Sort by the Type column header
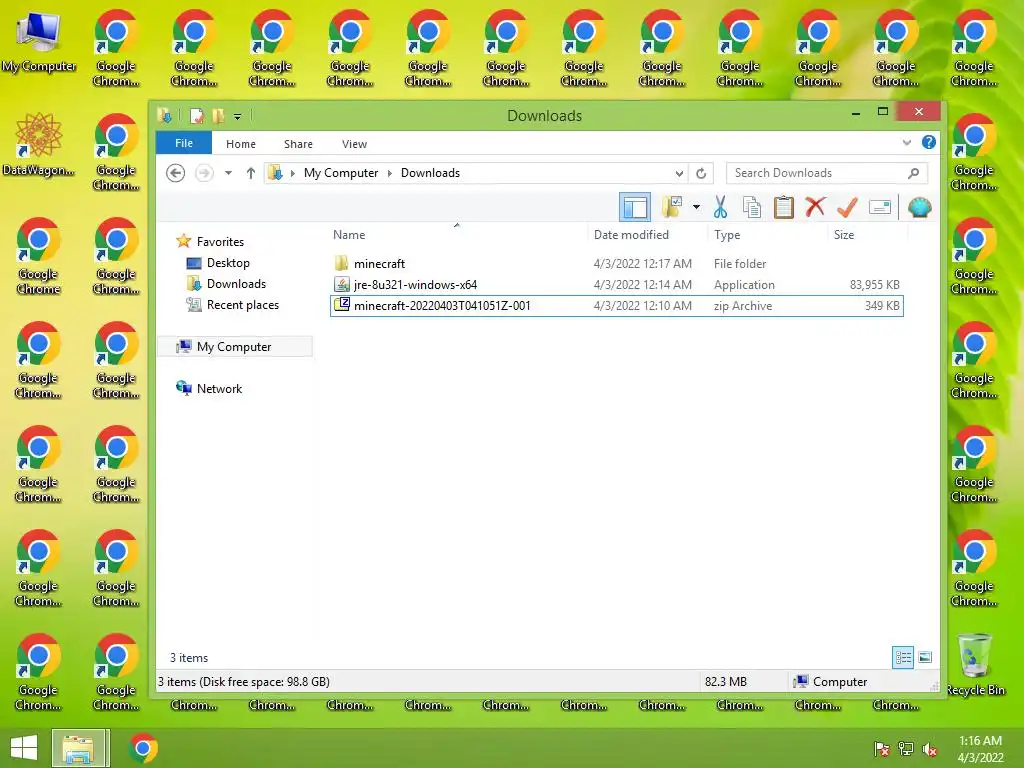1024x768 pixels. pyautogui.click(x=767, y=234)
